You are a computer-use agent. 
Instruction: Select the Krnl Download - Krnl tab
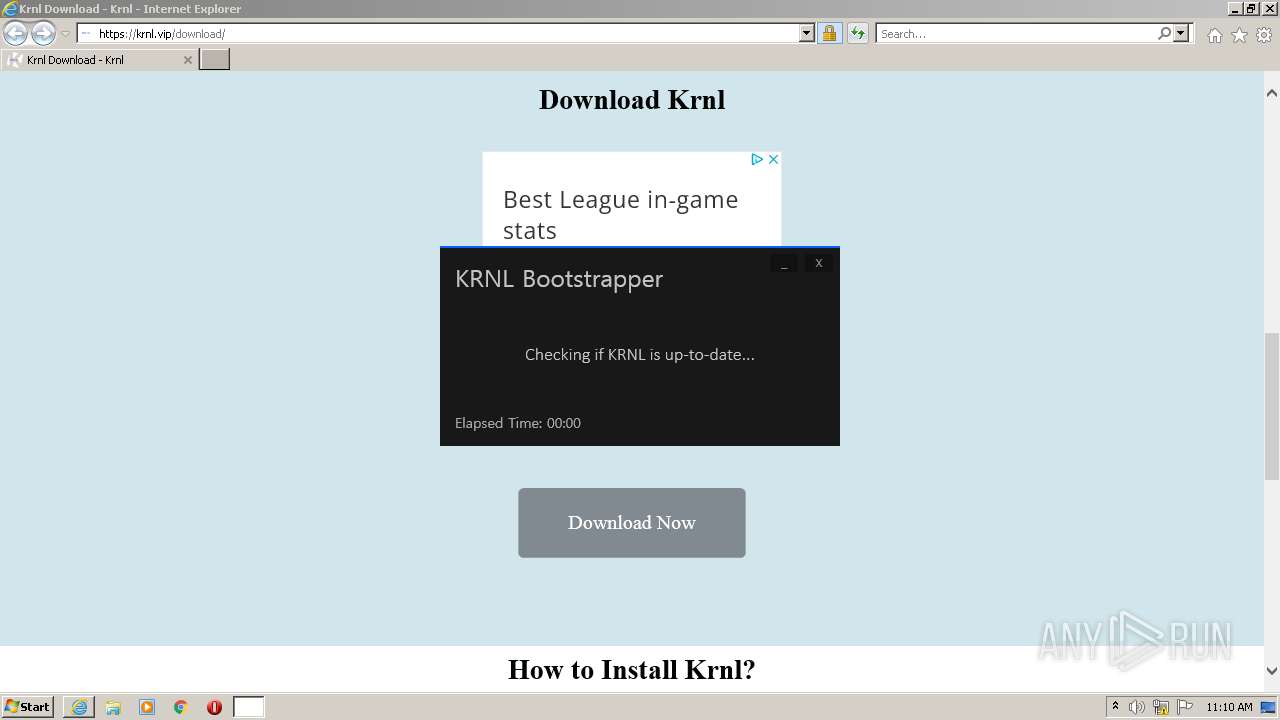[x=99, y=60]
